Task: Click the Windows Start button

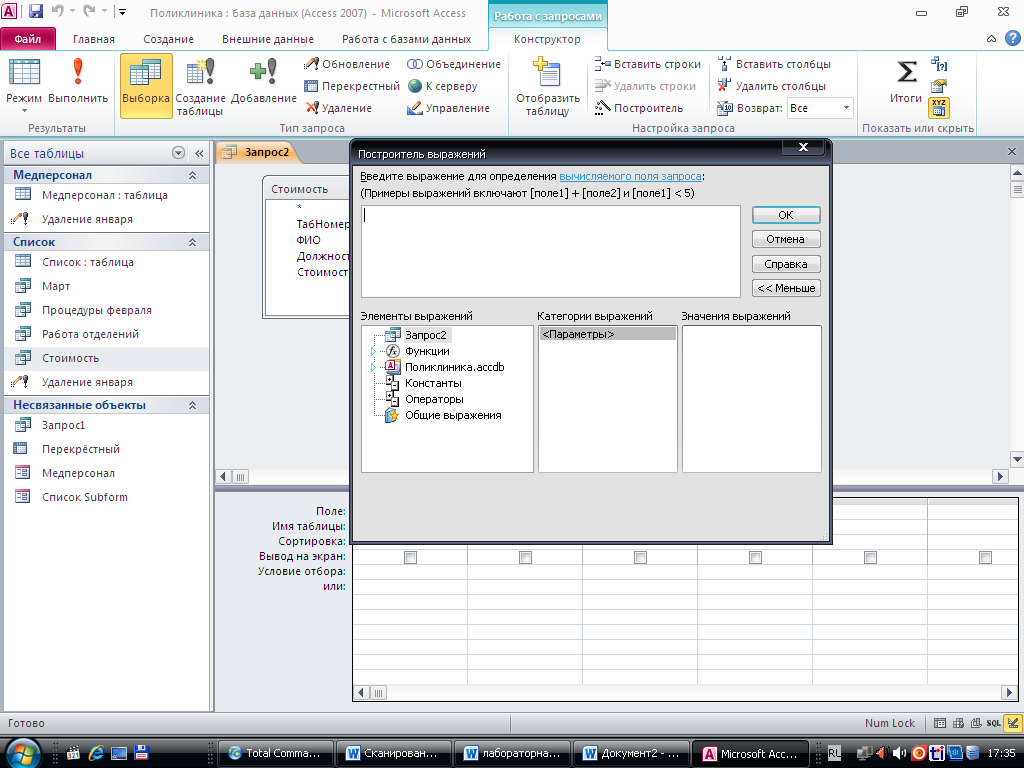Action: pos(24,753)
